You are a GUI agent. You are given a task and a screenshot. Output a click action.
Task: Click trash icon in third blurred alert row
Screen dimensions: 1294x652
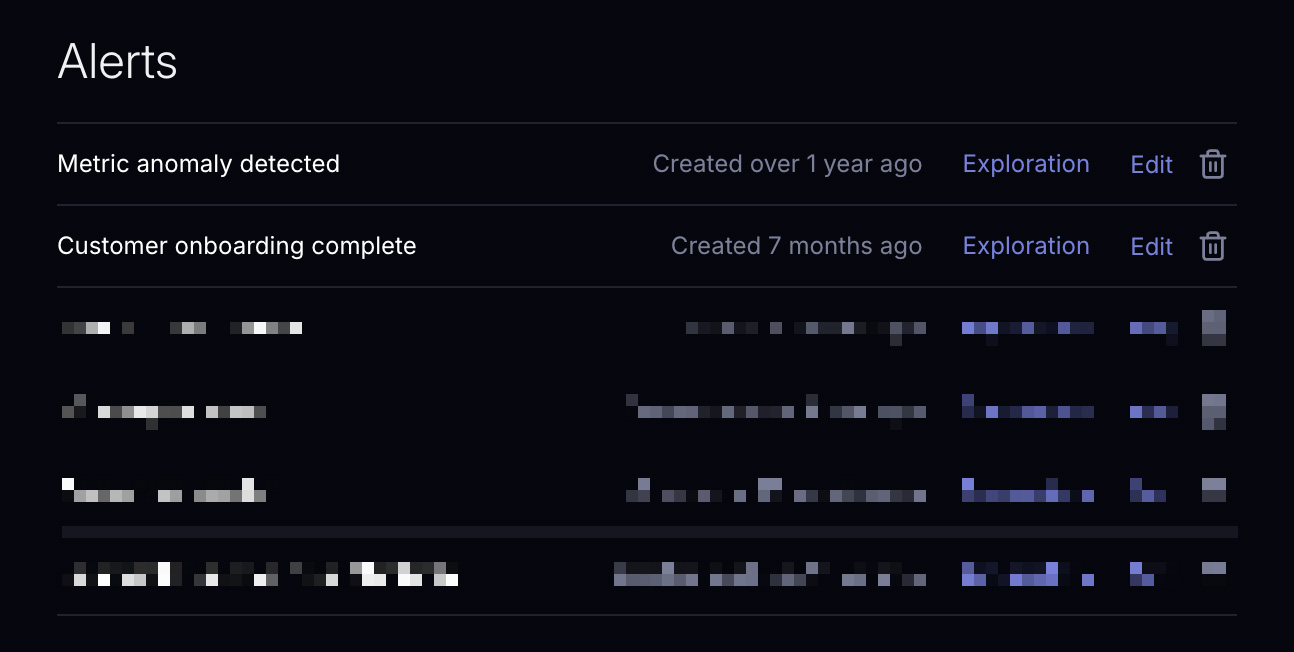coord(1213,328)
